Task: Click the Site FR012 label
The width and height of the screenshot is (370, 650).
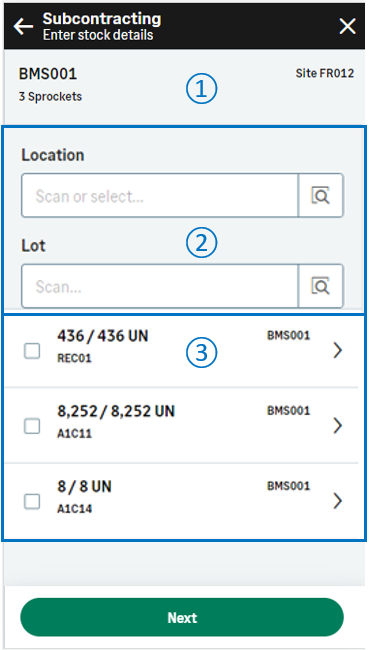Action: click(325, 73)
